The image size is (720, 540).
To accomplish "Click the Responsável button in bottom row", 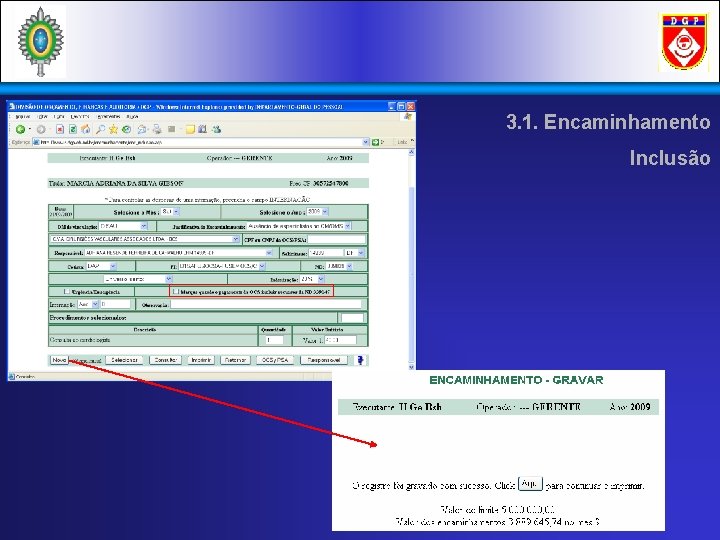I will 324,360.
